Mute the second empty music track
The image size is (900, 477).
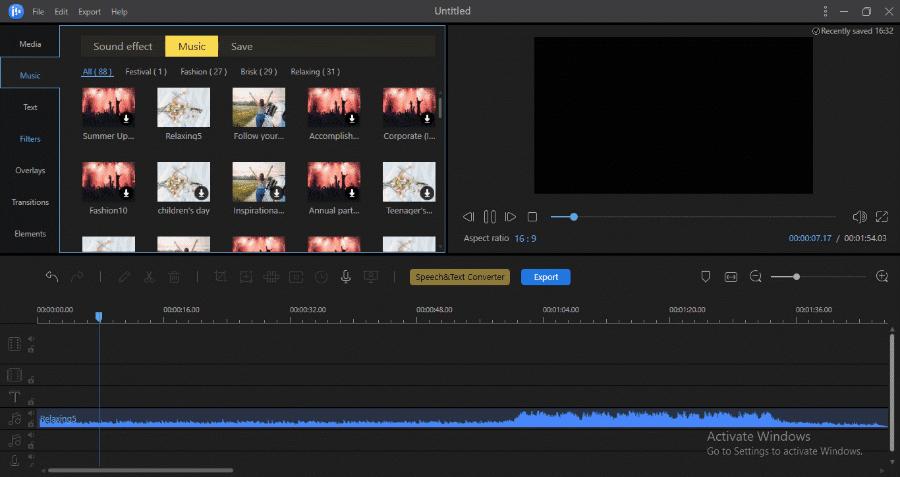(x=30, y=436)
